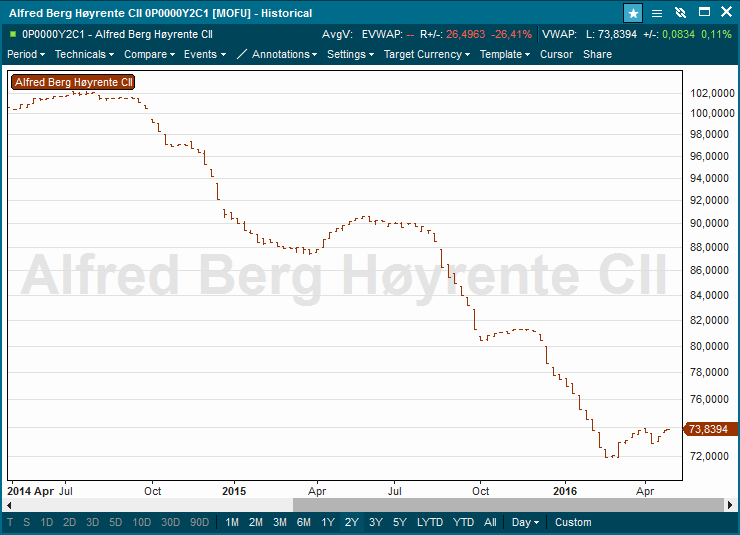
Task: Select the YTD range button
Action: (x=463, y=522)
